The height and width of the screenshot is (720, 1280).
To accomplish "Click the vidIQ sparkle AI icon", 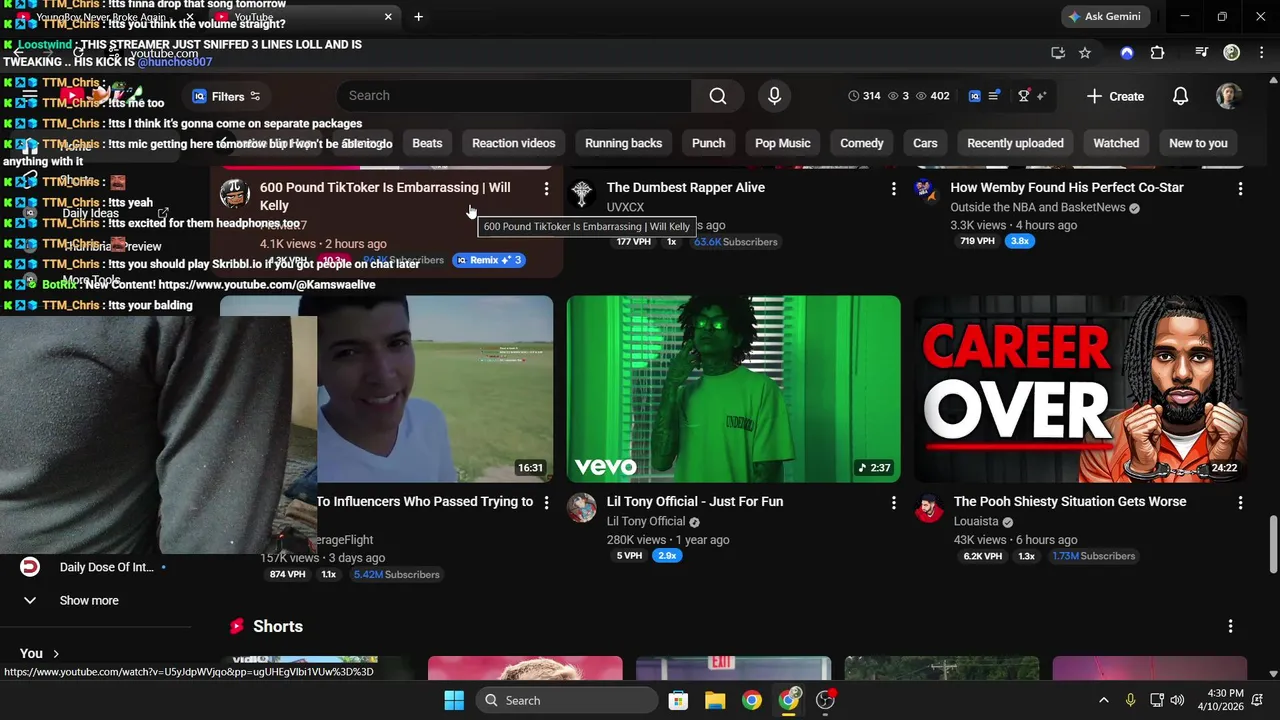I will pyautogui.click(x=1041, y=96).
